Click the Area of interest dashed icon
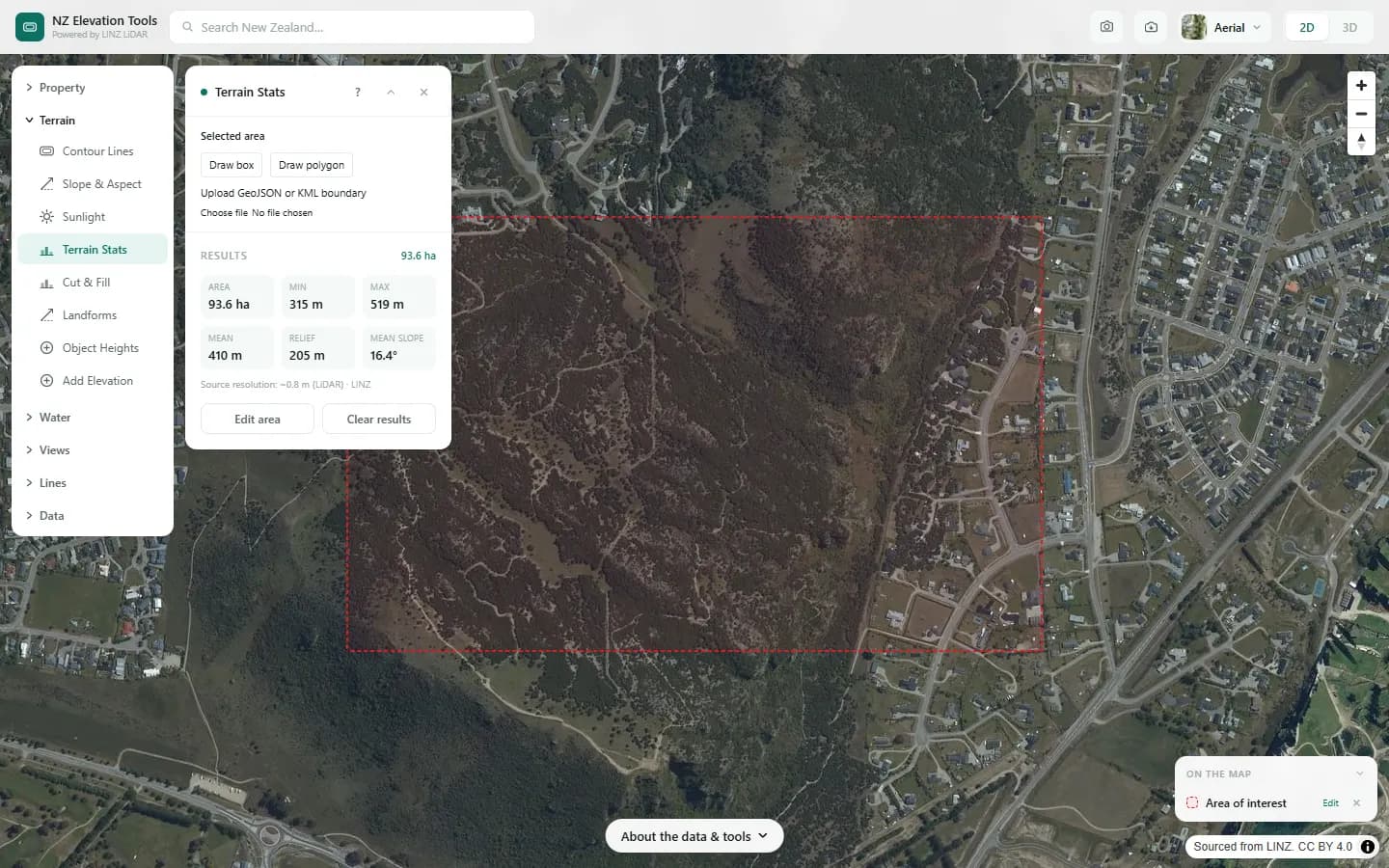Image resolution: width=1389 pixels, height=868 pixels. pyautogui.click(x=1192, y=802)
